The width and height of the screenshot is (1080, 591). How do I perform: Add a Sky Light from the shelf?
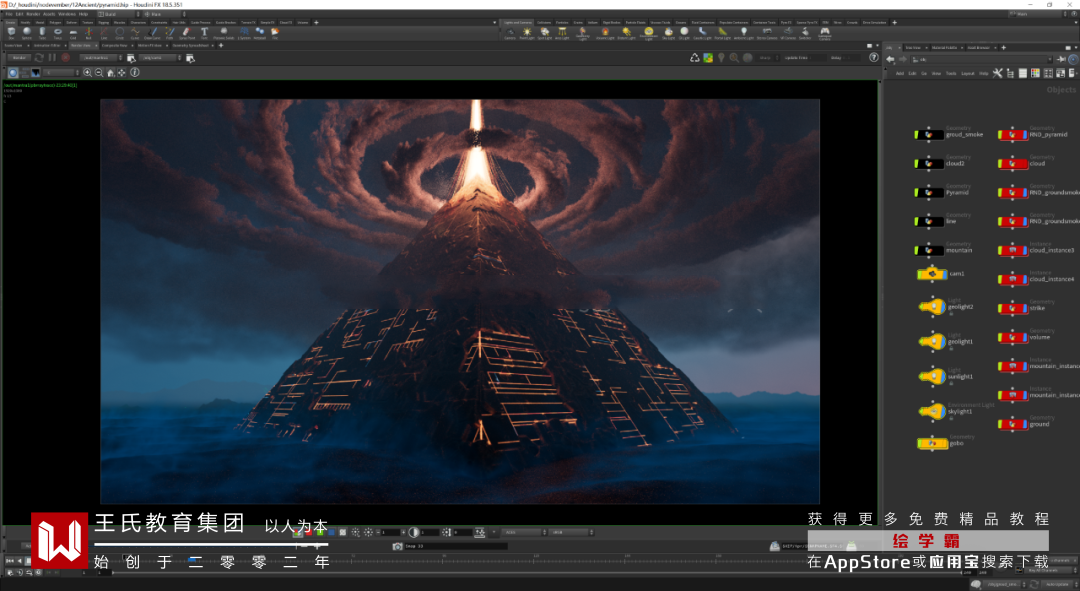click(x=668, y=33)
